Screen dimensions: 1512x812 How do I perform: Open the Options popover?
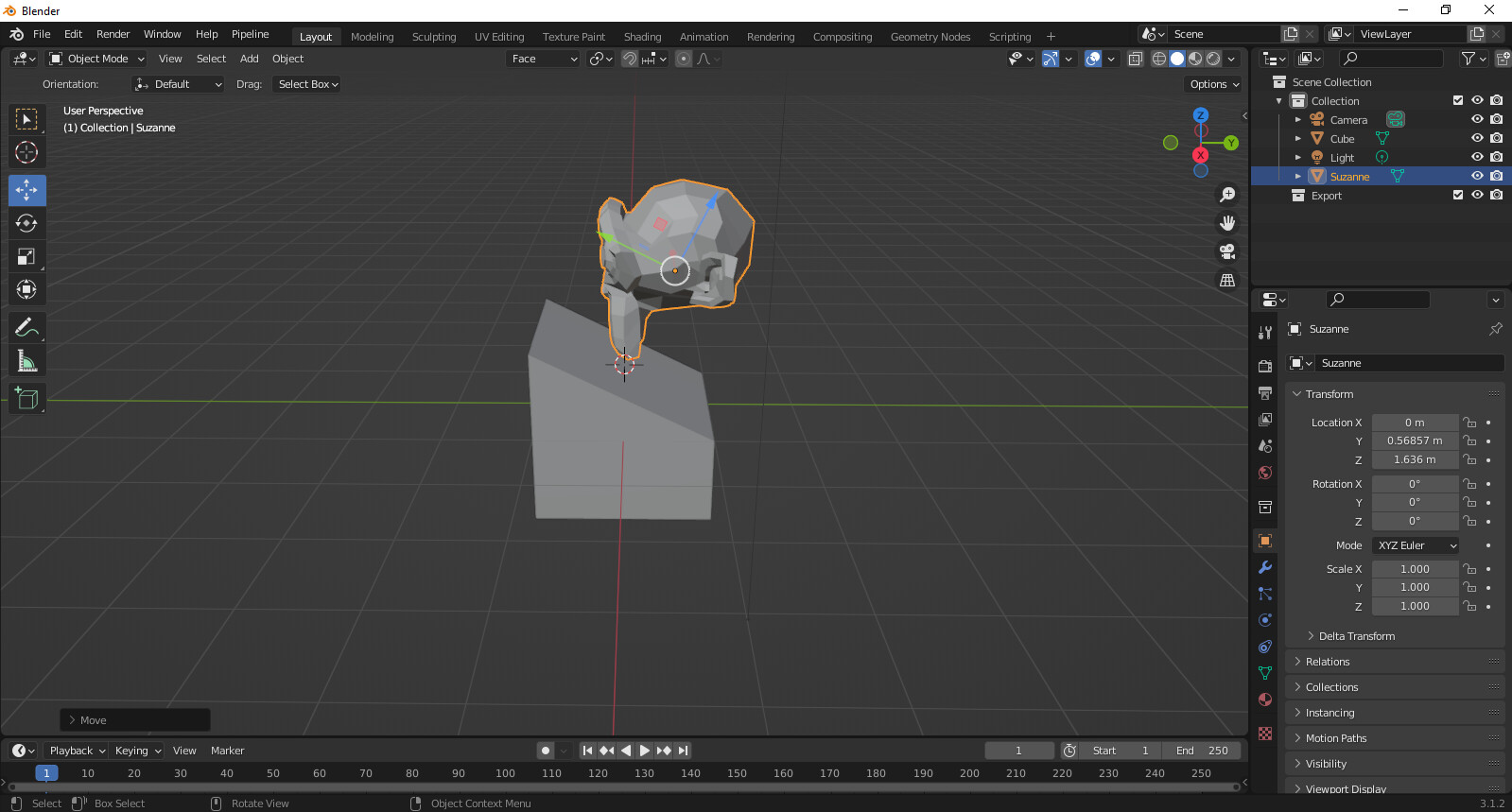pos(1214,84)
